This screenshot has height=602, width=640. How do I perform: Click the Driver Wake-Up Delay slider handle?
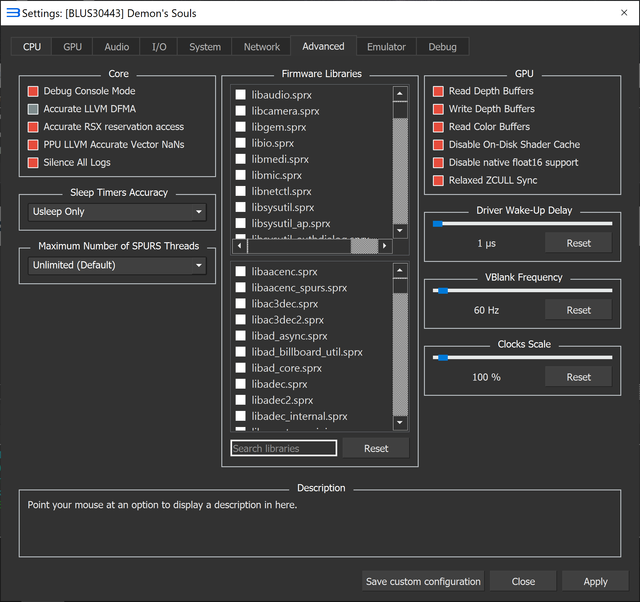pos(438,224)
